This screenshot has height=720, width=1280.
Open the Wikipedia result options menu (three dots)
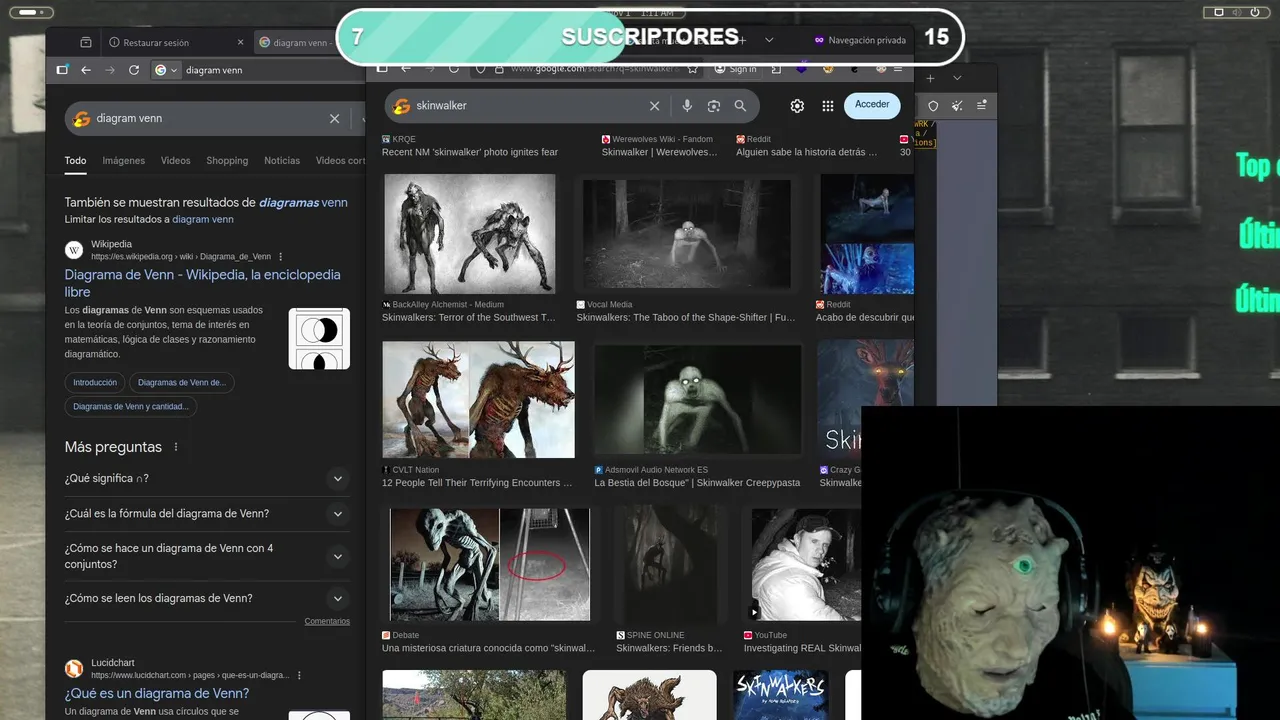coord(281,257)
